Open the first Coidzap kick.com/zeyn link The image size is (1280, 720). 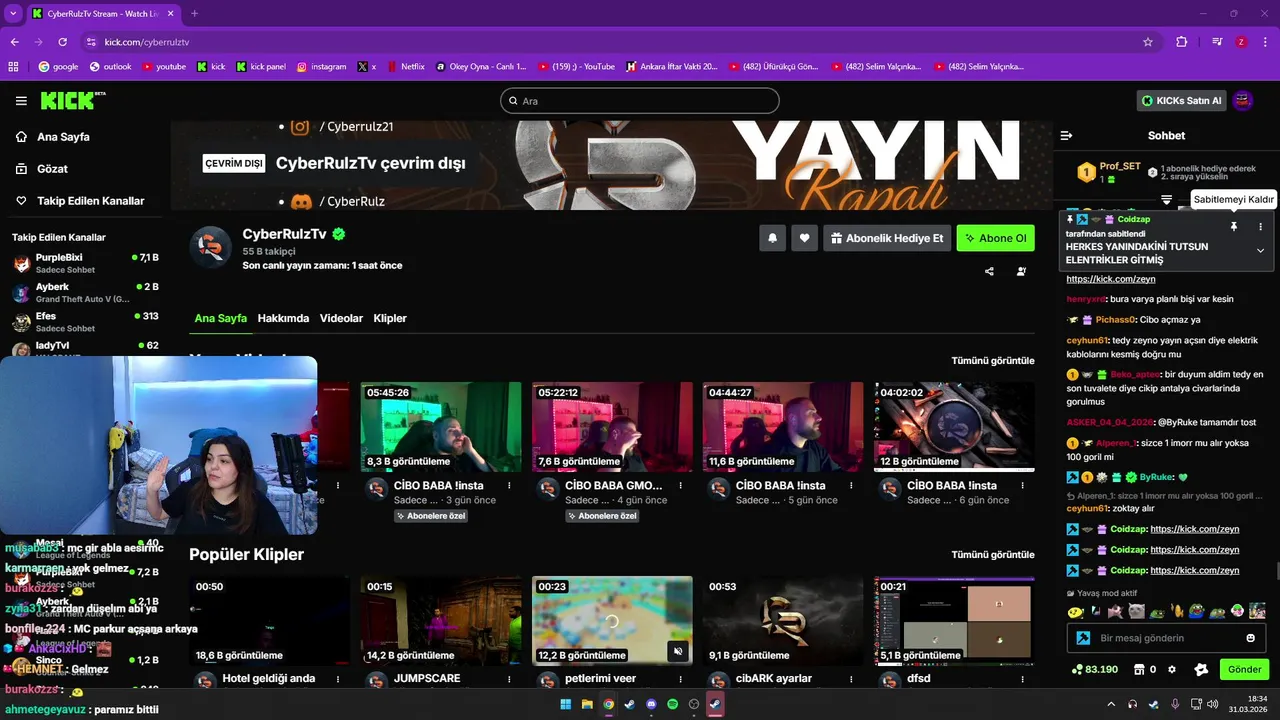[1195, 528]
